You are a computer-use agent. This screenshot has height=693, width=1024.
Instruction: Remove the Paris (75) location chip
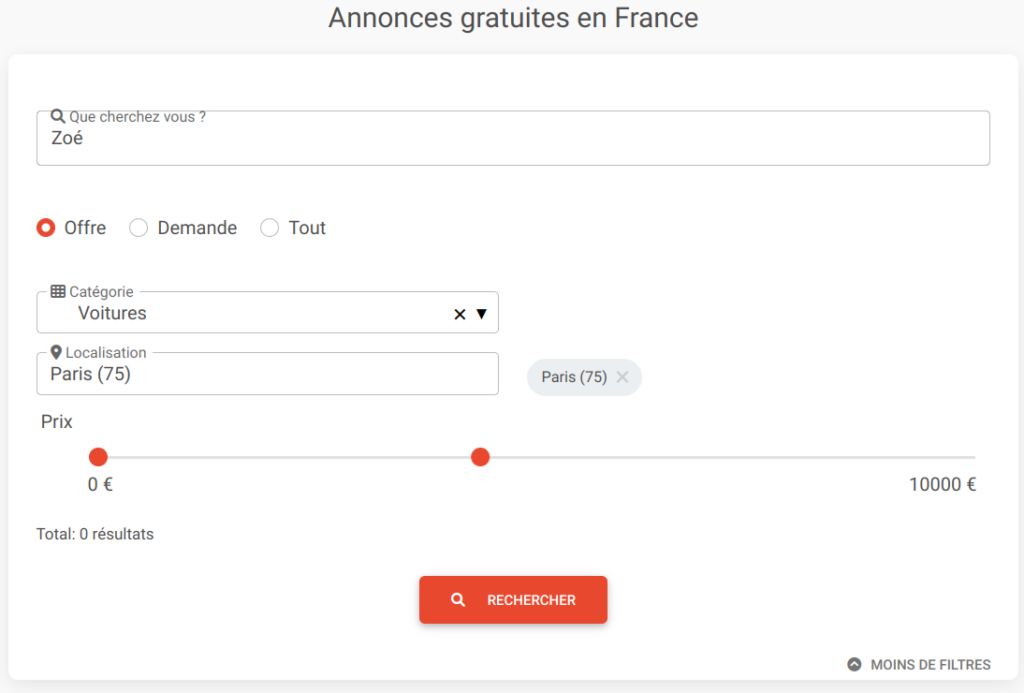pyautogui.click(x=622, y=377)
